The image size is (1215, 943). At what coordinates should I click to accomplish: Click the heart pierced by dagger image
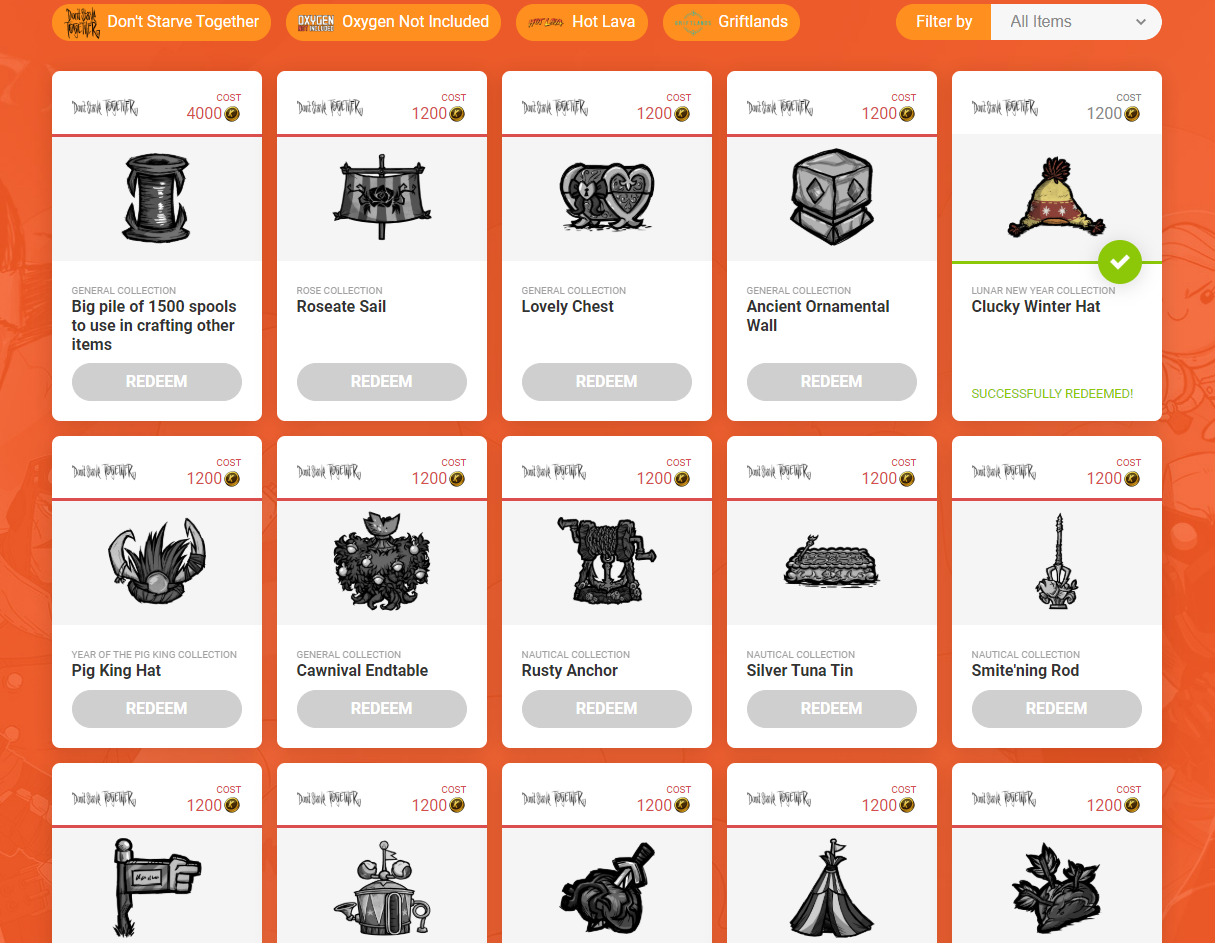[607, 888]
